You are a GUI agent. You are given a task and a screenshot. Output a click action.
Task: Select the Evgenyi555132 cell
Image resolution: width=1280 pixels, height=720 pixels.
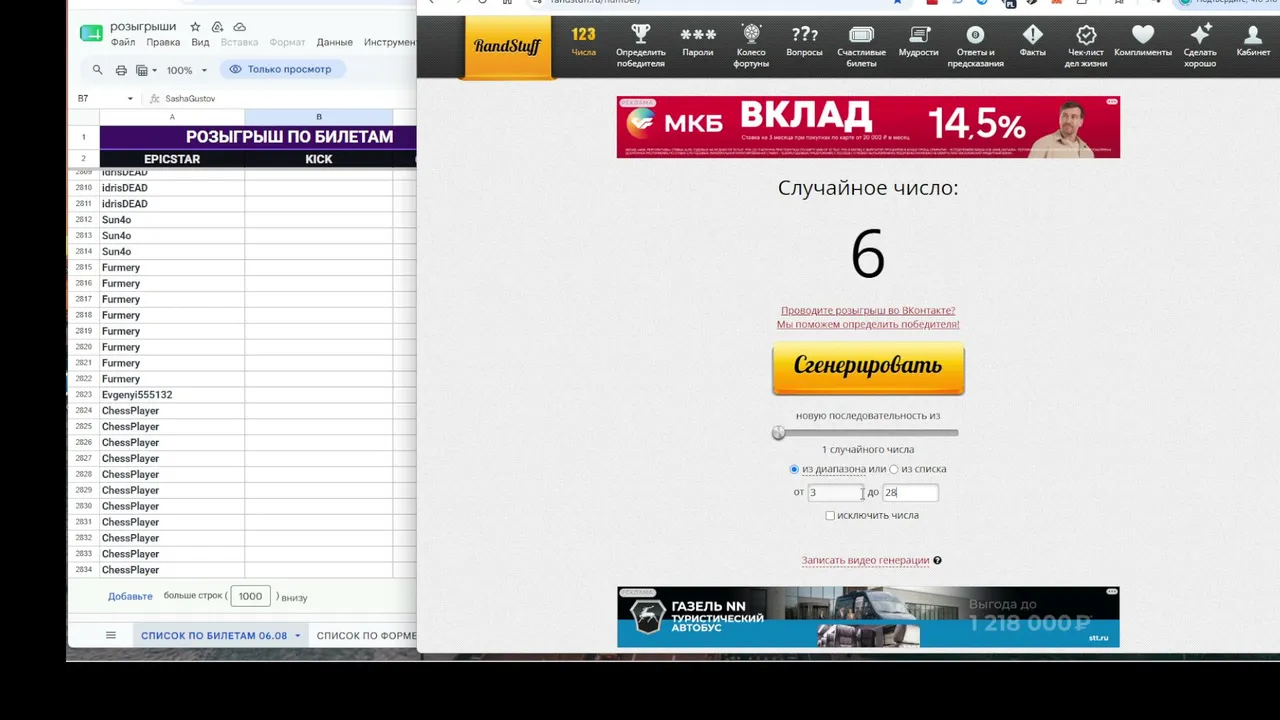coord(172,395)
